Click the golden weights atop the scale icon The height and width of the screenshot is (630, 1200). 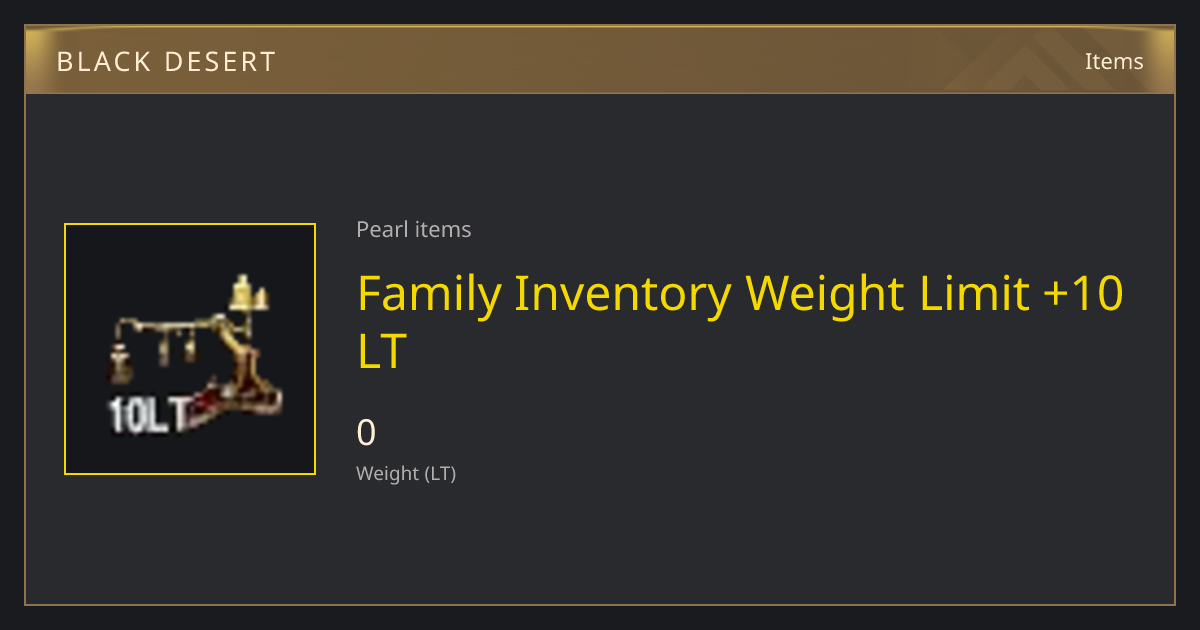click(249, 293)
